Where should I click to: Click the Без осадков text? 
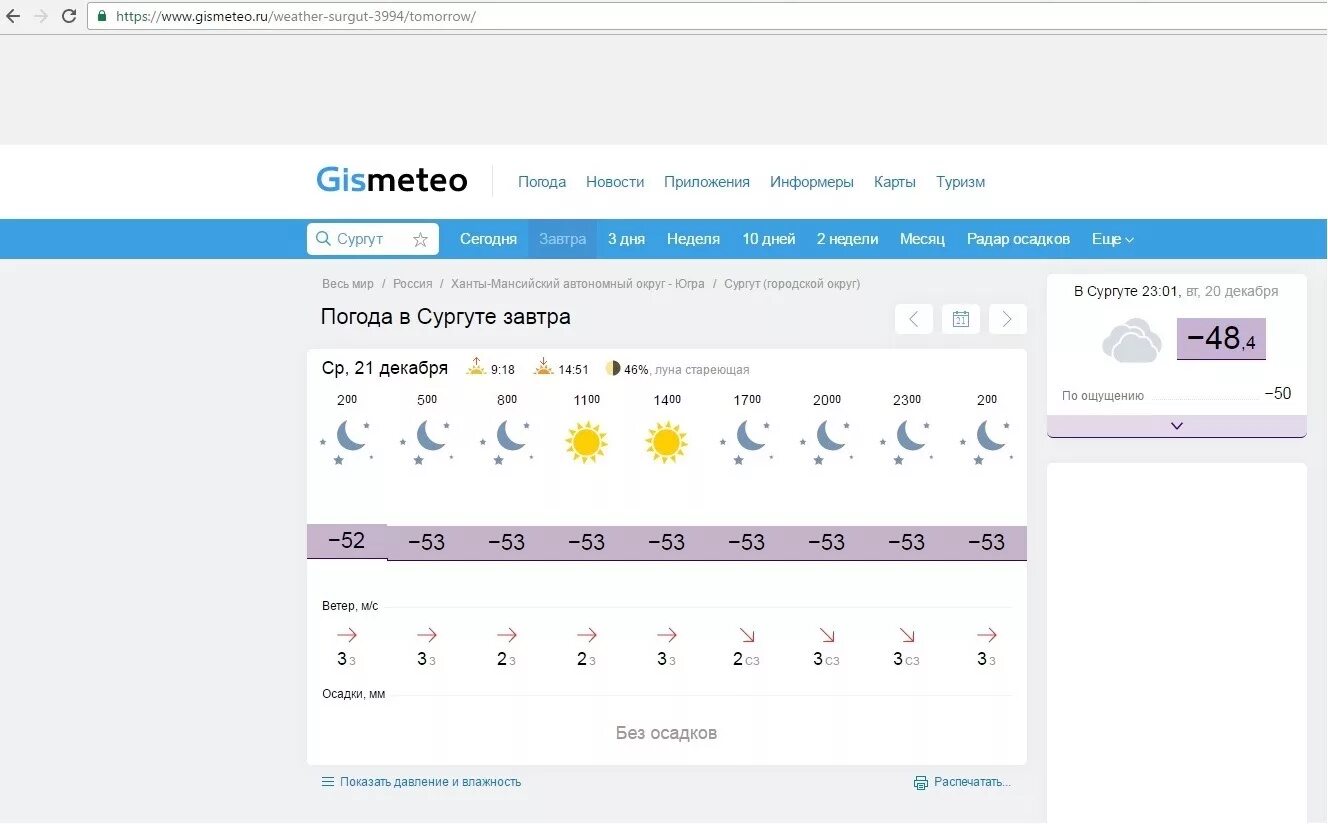point(667,733)
